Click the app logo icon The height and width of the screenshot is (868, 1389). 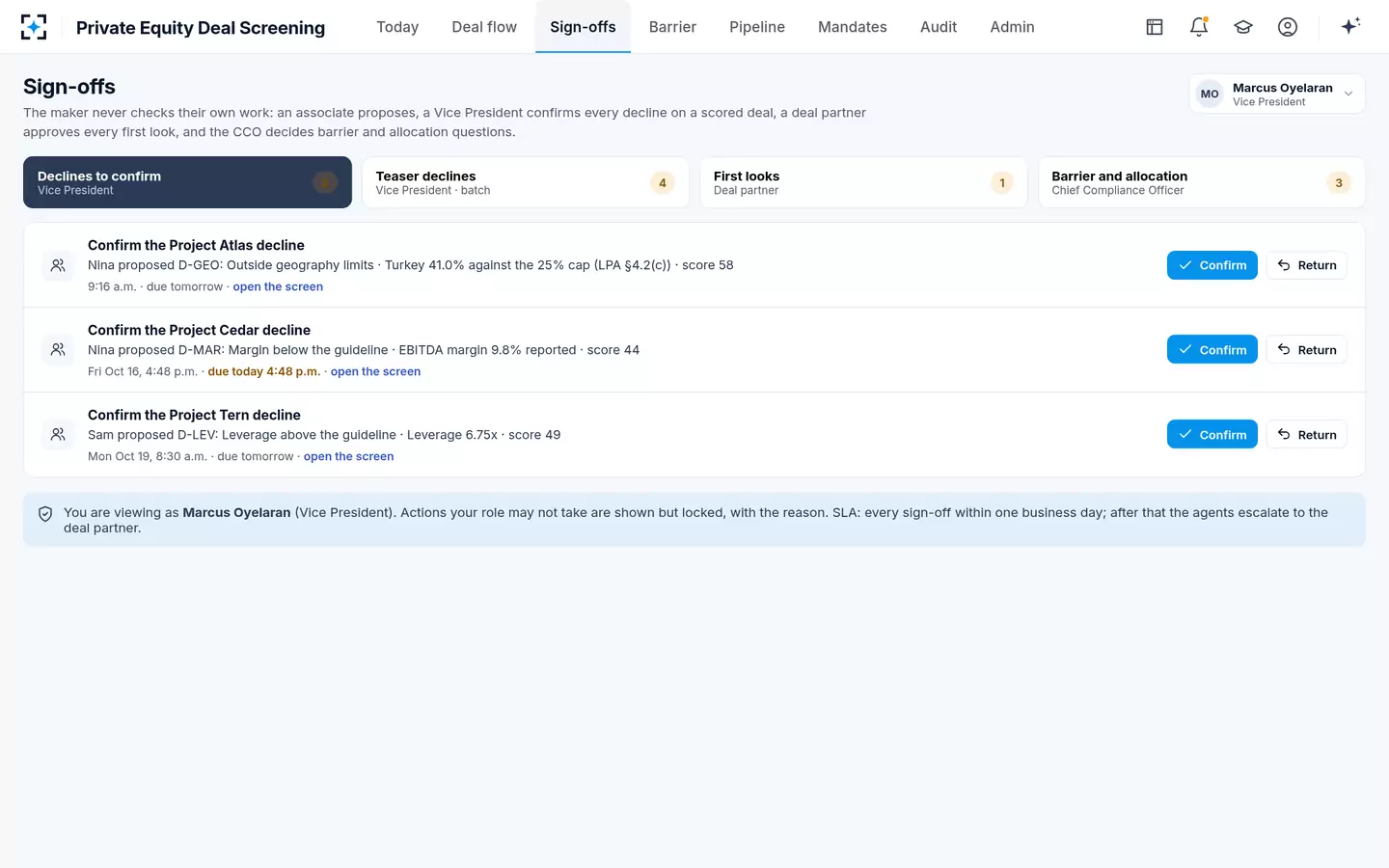[x=34, y=27]
